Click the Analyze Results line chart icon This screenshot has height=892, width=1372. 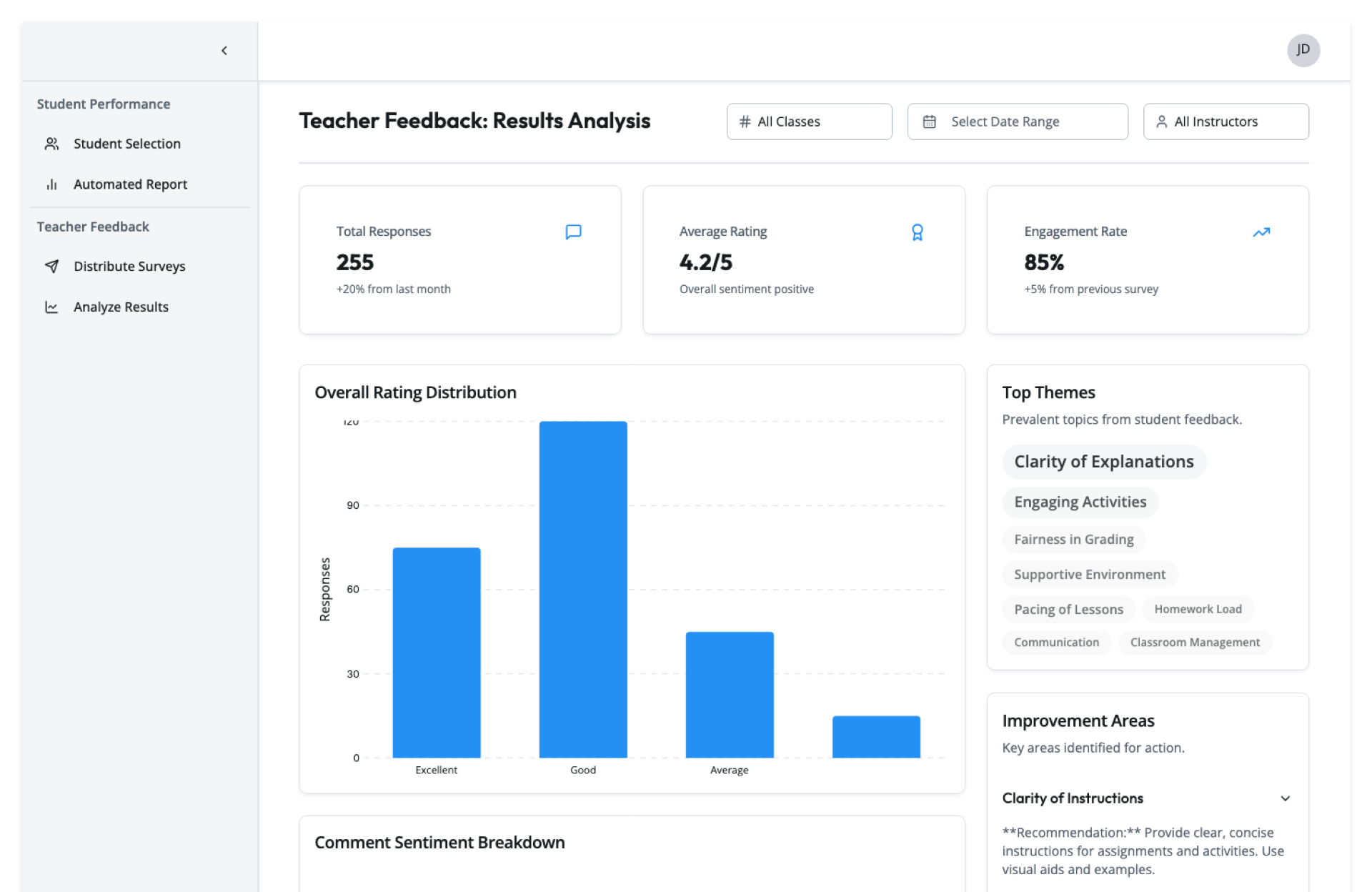[x=51, y=307]
